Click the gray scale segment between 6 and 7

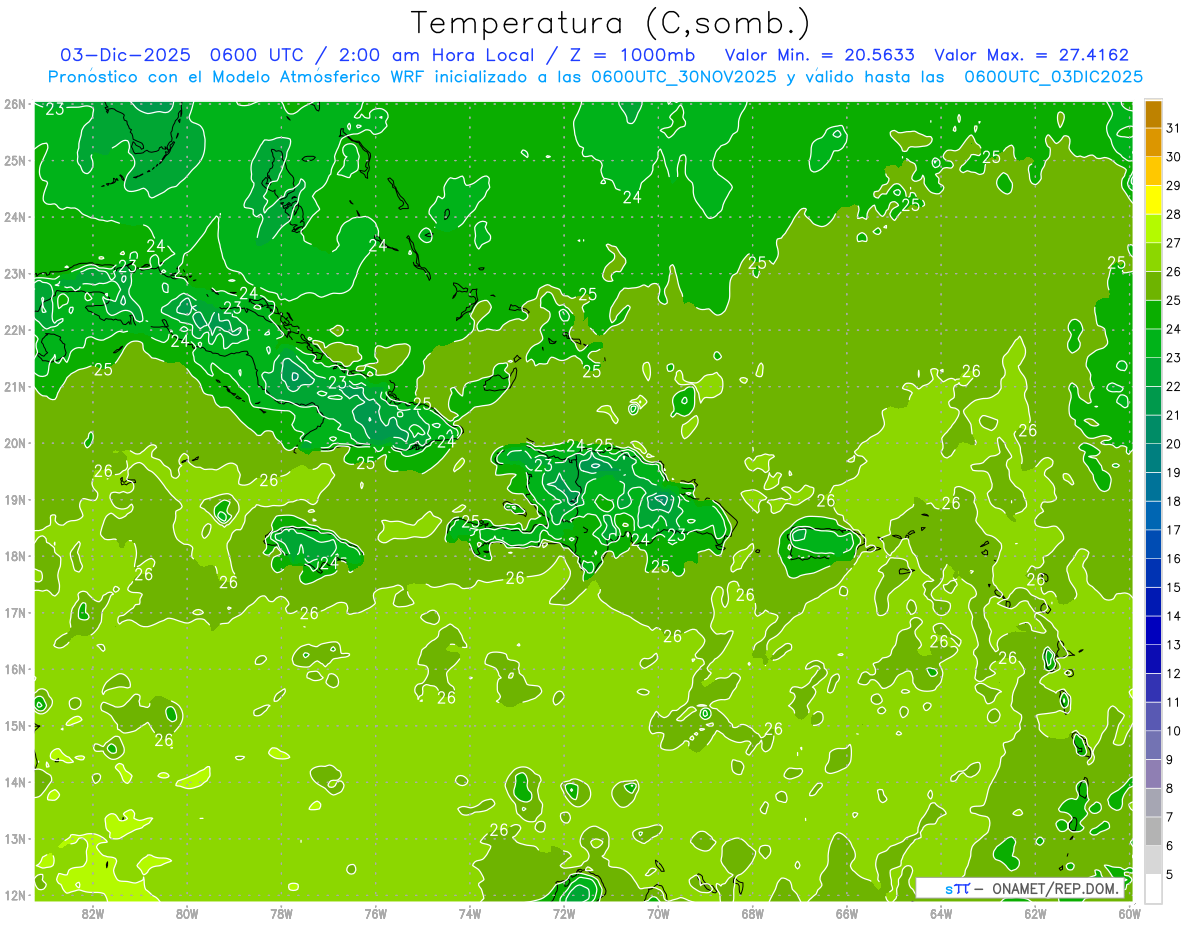(1153, 831)
